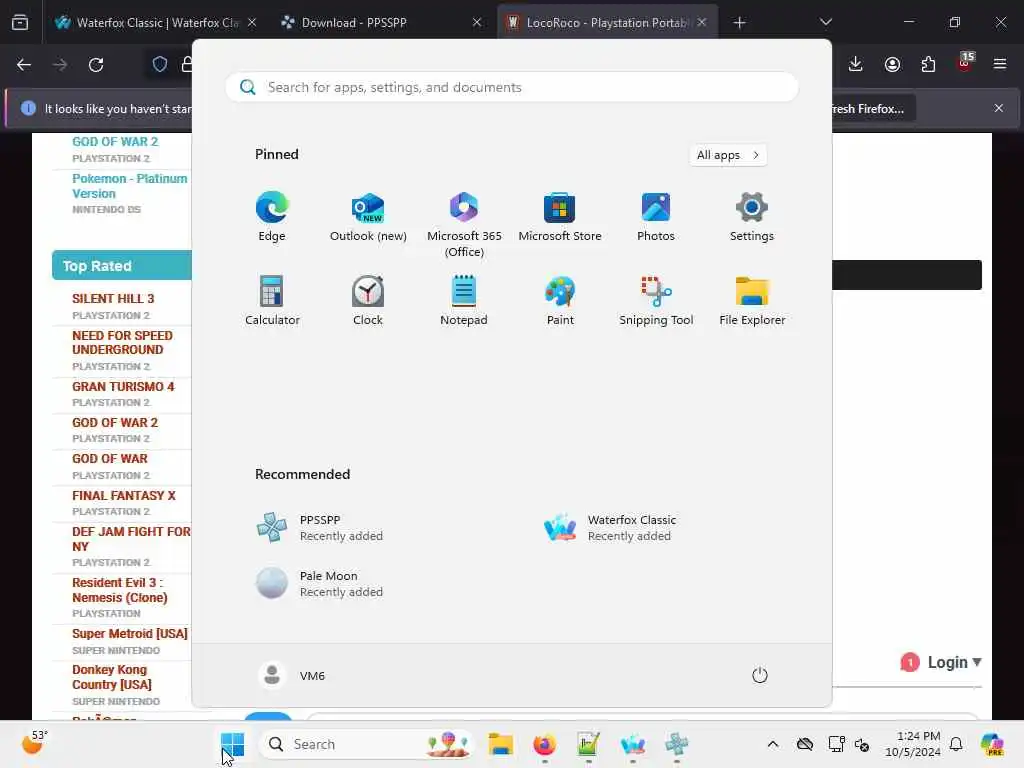1024x768 pixels.
Task: Go back in browser history
Action: point(24,64)
